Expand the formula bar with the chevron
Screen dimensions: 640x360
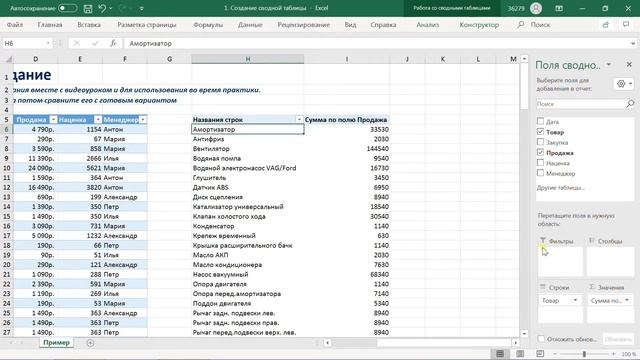(633, 43)
